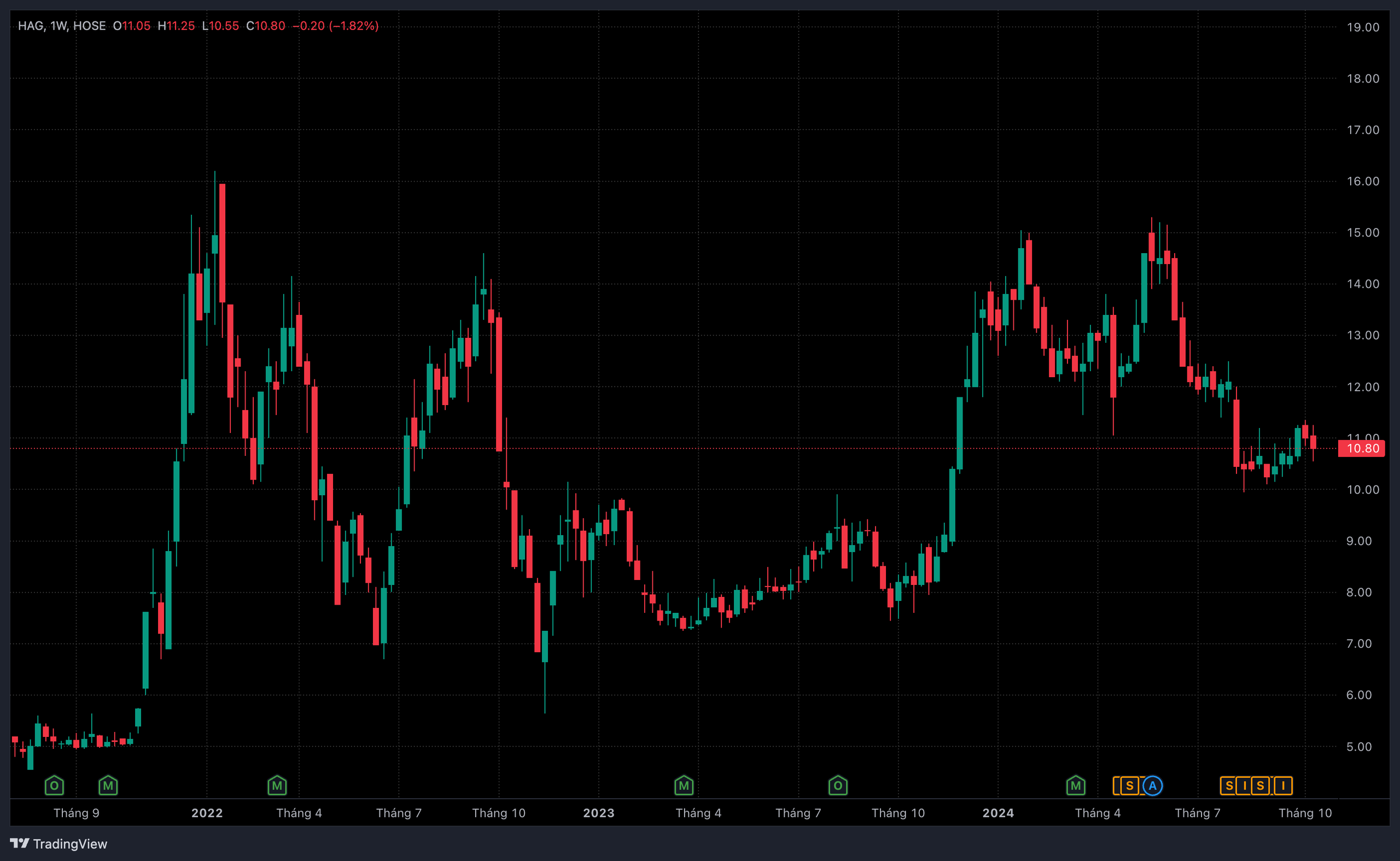The image size is (1400, 861).
Task: Click the 12.00 price axis label
Action: click(x=1362, y=386)
